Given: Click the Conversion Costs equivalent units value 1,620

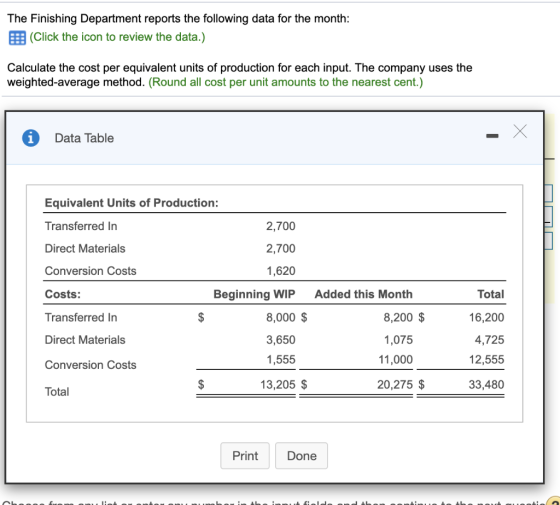Looking at the screenshot, I should click(281, 271).
